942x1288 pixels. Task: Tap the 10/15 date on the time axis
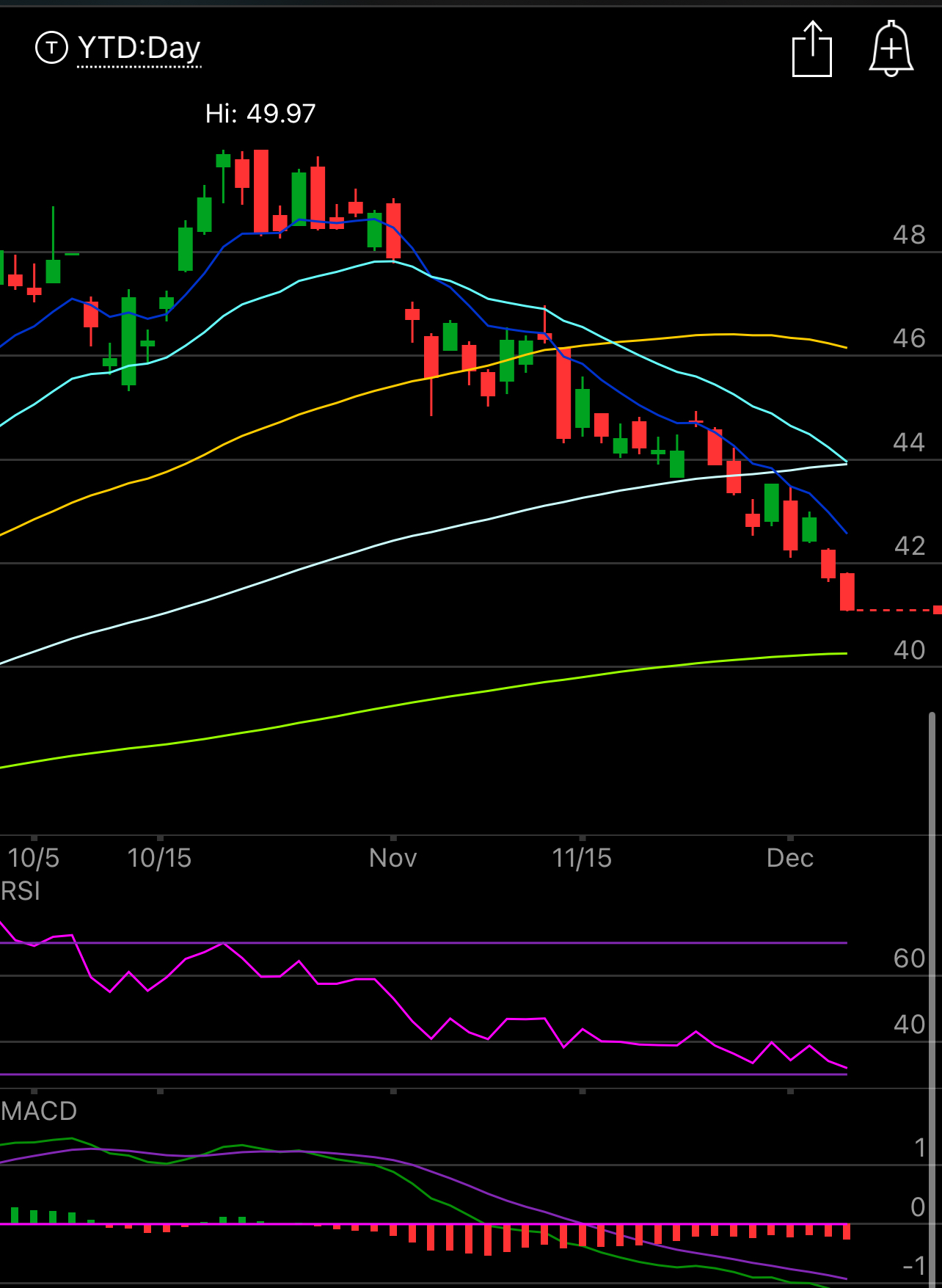159,858
